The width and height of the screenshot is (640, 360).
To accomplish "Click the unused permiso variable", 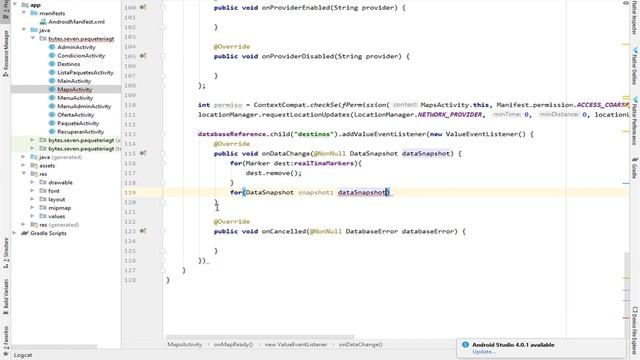I will (x=228, y=105).
